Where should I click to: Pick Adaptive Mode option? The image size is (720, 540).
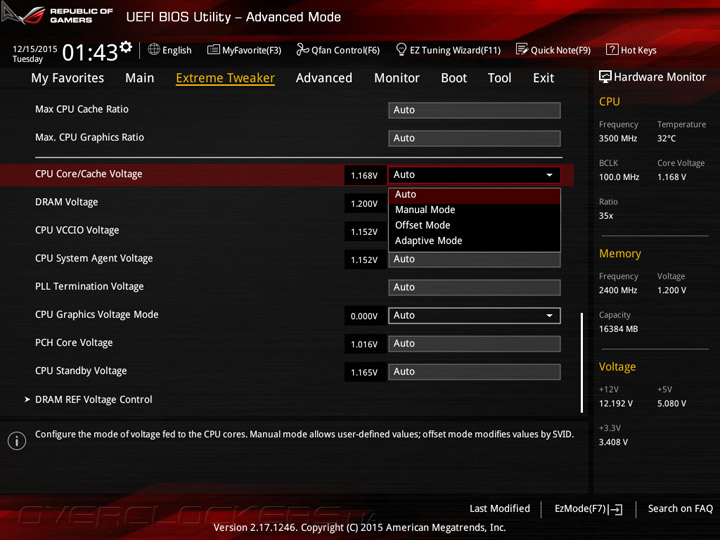click(x=474, y=241)
